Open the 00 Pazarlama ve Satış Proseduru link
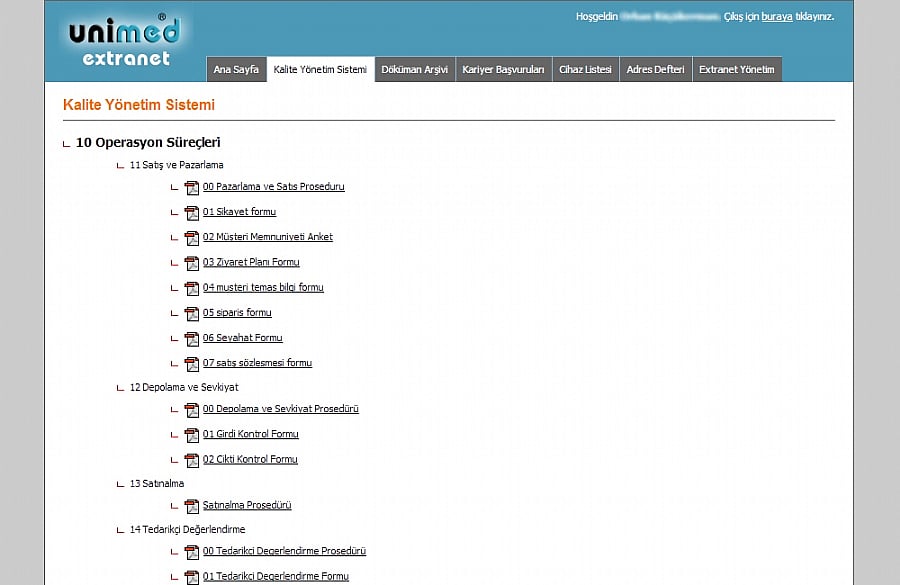 pos(273,187)
